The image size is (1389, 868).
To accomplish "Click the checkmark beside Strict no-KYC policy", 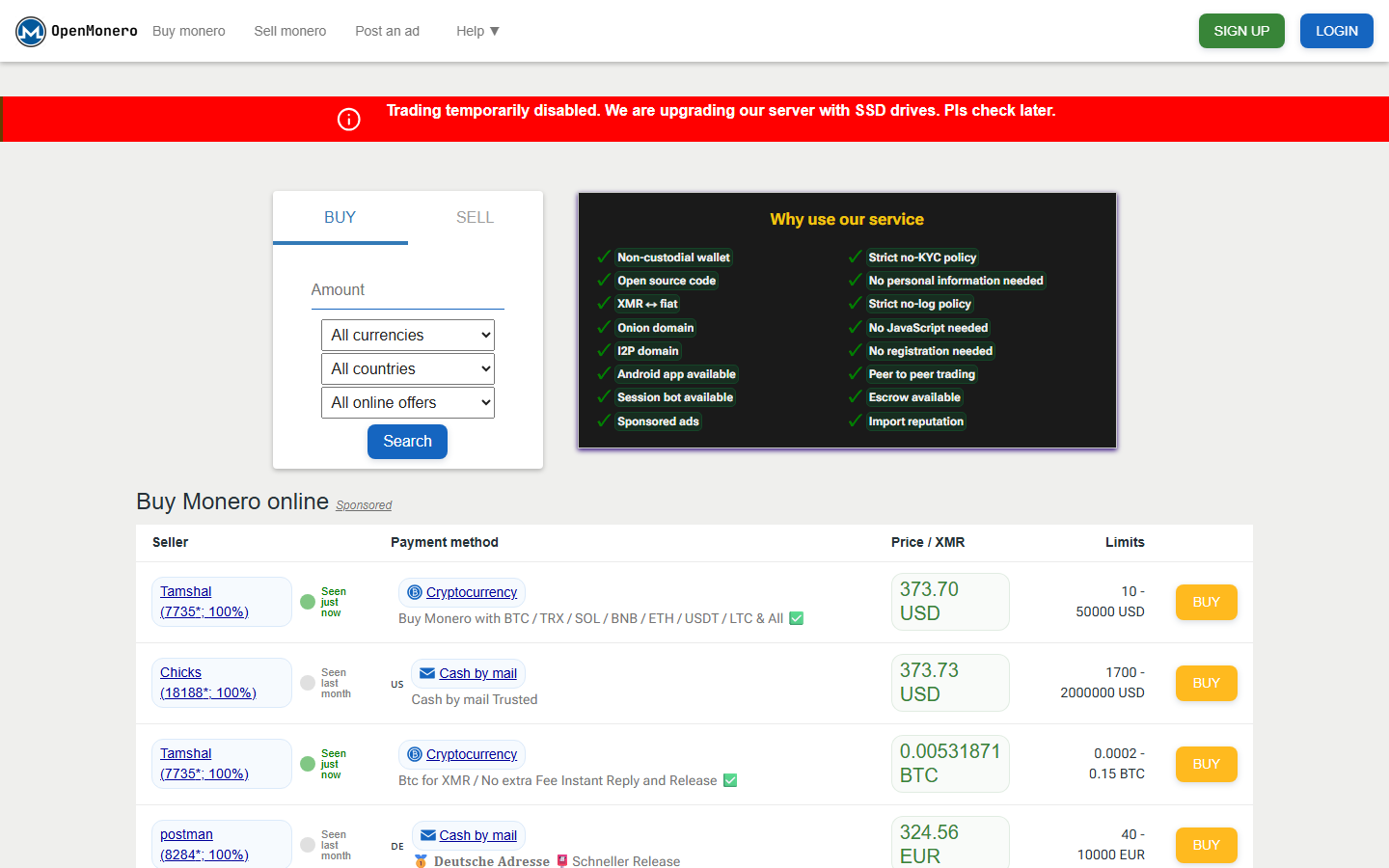I will [855, 257].
